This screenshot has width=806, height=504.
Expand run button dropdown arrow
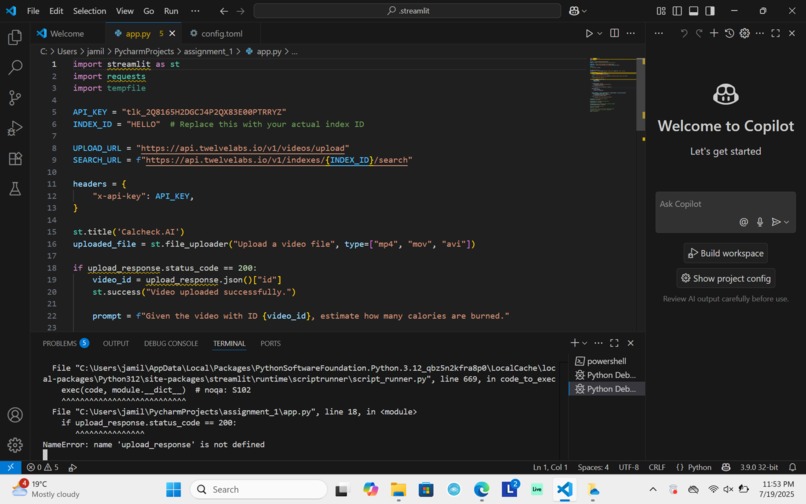tap(599, 33)
